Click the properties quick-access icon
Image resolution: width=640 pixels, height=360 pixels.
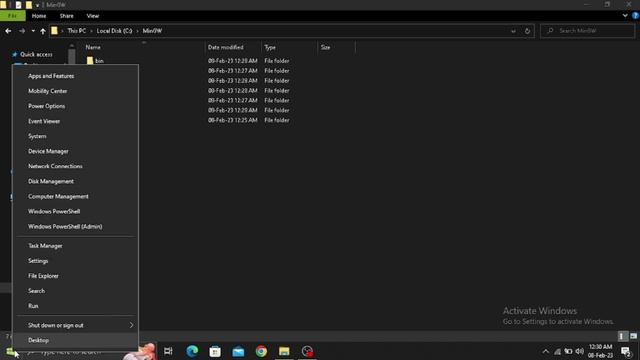pos(18,5)
